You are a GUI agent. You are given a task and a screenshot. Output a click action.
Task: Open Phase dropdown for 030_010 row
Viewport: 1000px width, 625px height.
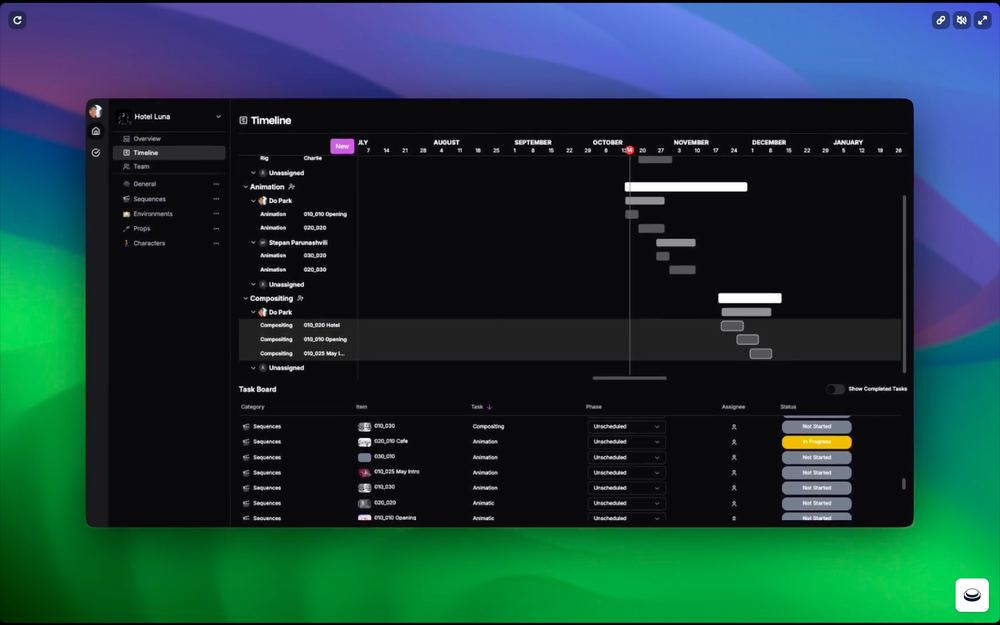pos(626,457)
